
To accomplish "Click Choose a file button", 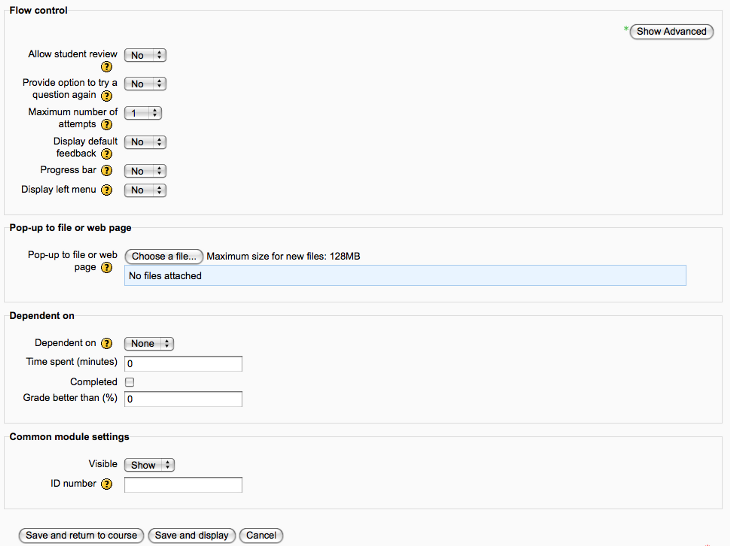I will [x=164, y=256].
